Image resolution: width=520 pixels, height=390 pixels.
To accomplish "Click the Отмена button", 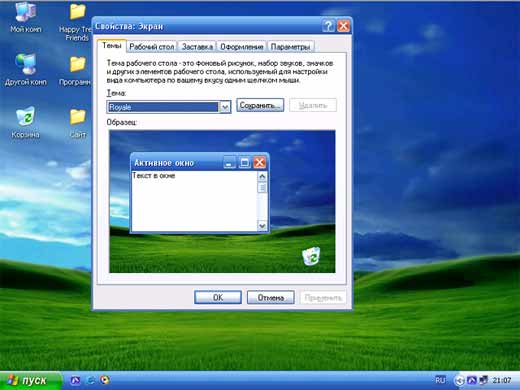I will (270, 297).
